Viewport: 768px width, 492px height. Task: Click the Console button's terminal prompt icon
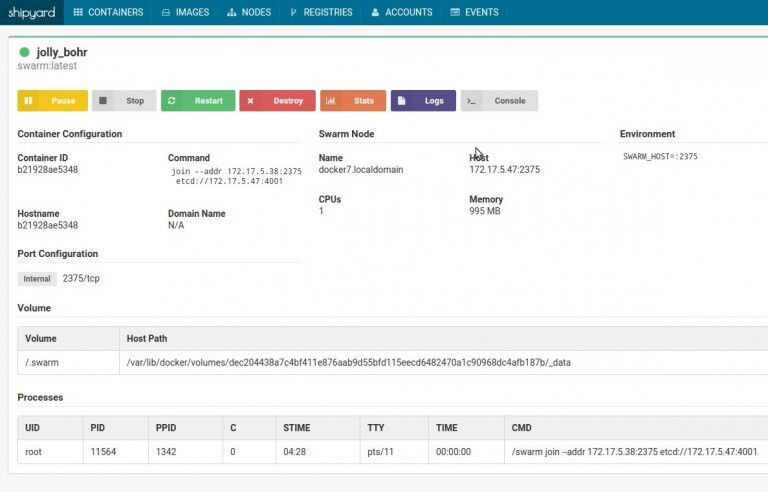(471, 100)
